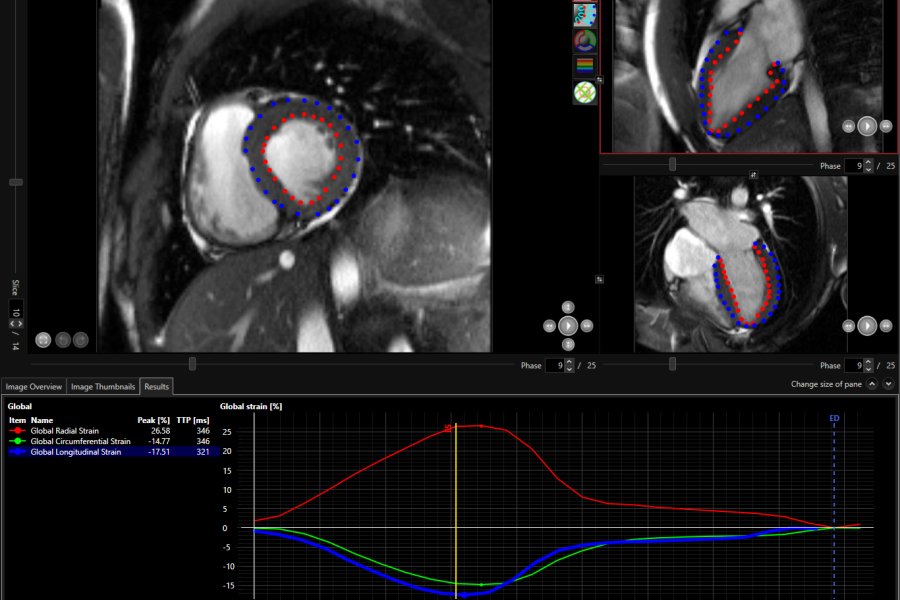Go to next slice above play button

click(567, 307)
